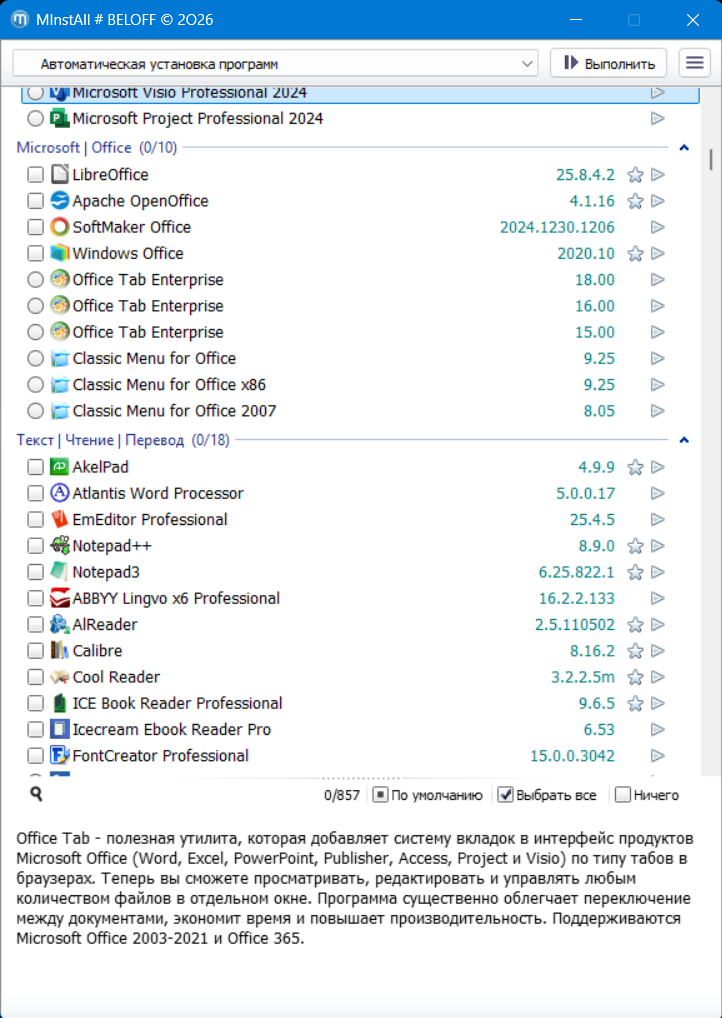Click the Windows Office star icon
This screenshot has width=722, height=1018.
coord(635,254)
